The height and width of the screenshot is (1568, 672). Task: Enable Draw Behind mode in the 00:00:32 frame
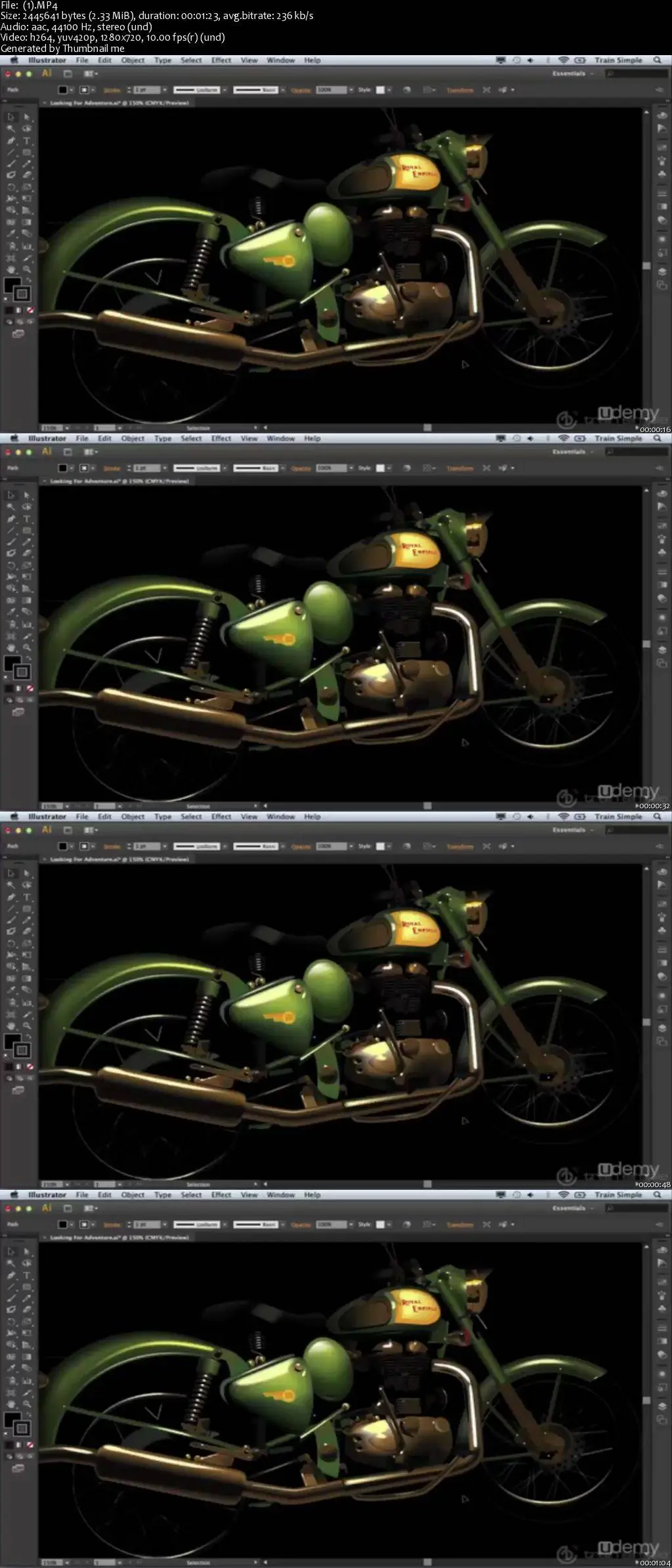tap(20, 700)
